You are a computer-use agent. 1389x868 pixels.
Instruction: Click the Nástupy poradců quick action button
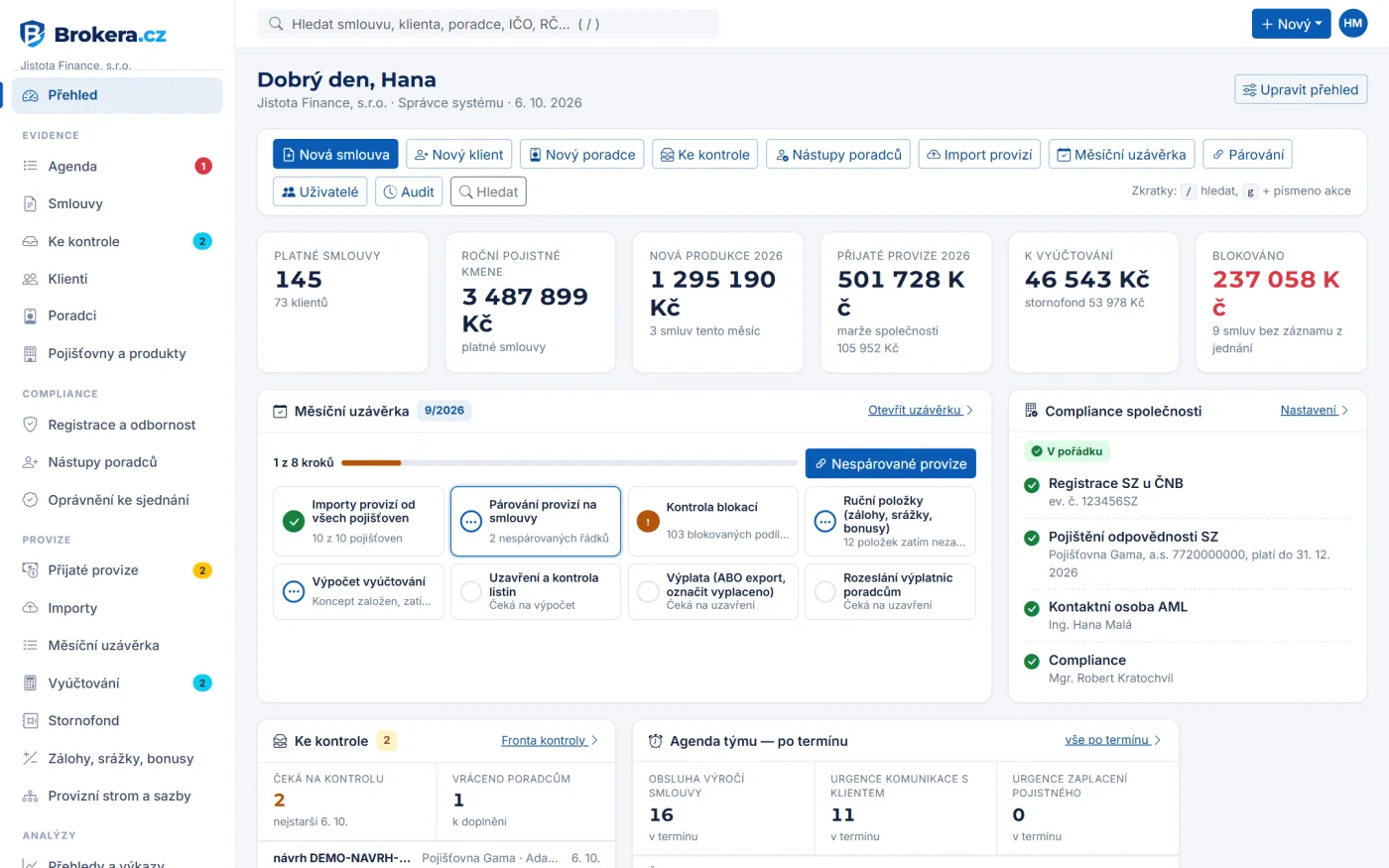pyautogui.click(x=838, y=155)
